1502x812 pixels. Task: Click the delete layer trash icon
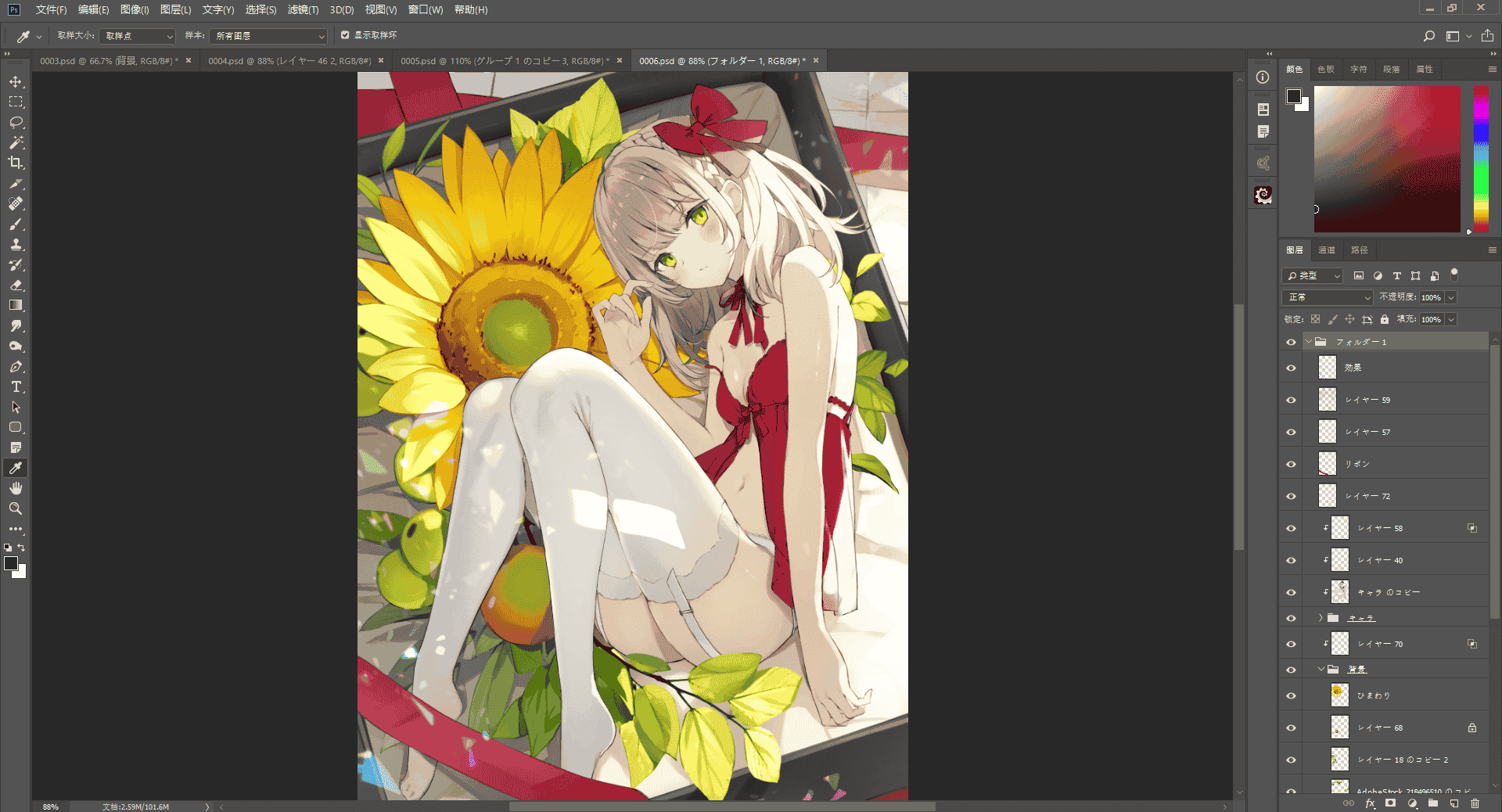point(1475,803)
